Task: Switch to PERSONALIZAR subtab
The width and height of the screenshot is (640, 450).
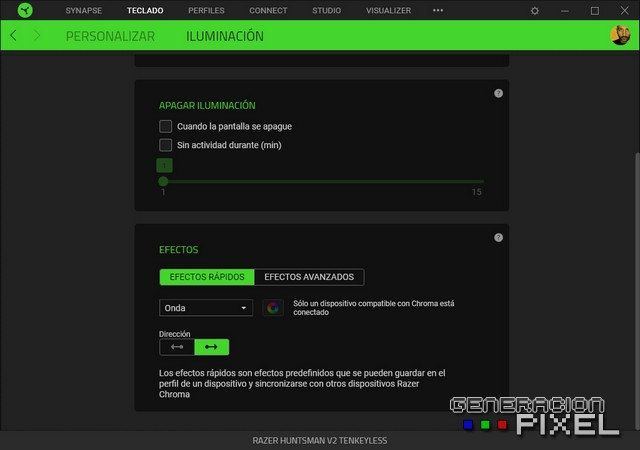Action: [x=110, y=36]
